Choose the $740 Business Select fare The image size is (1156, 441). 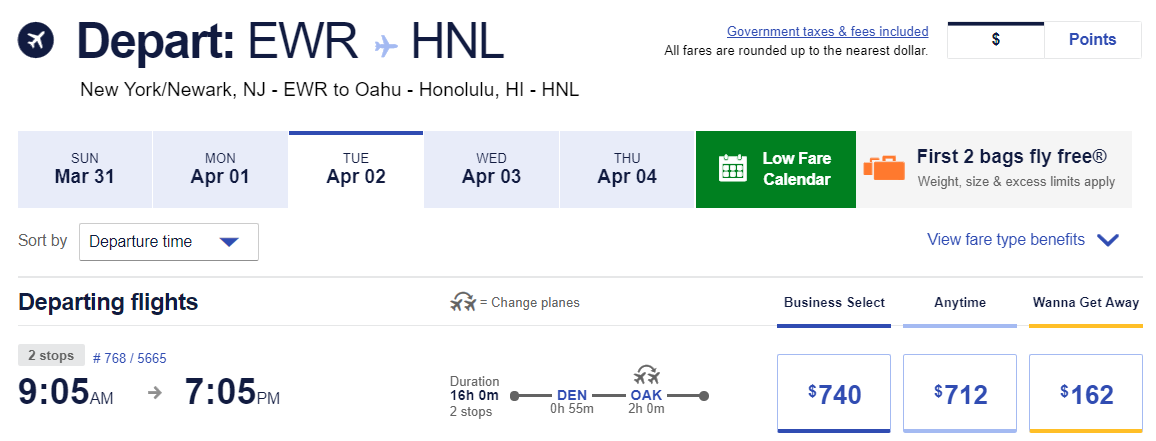click(833, 393)
